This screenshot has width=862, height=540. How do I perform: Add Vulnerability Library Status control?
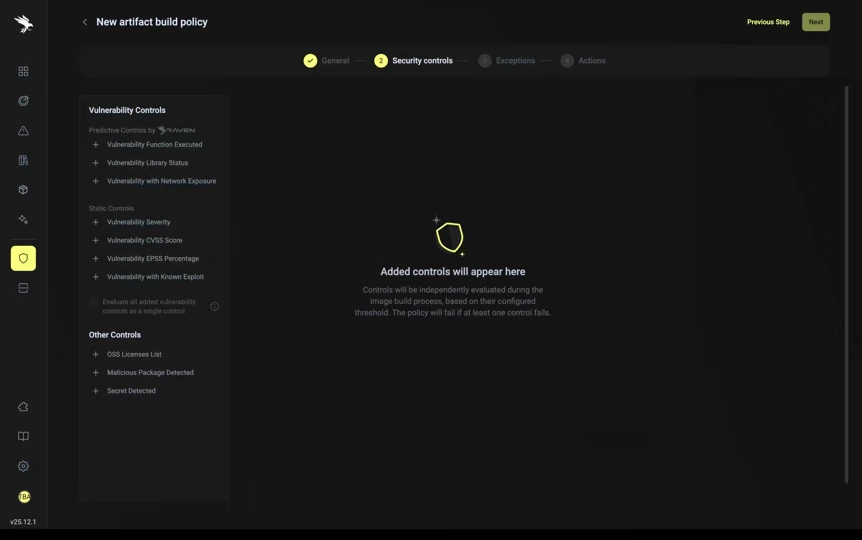96,163
